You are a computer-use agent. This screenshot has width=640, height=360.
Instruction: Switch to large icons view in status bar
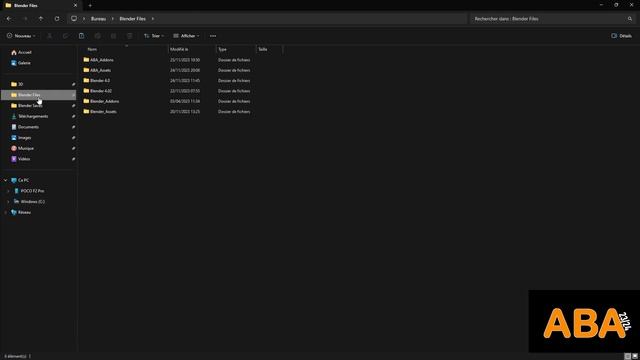pos(635,356)
